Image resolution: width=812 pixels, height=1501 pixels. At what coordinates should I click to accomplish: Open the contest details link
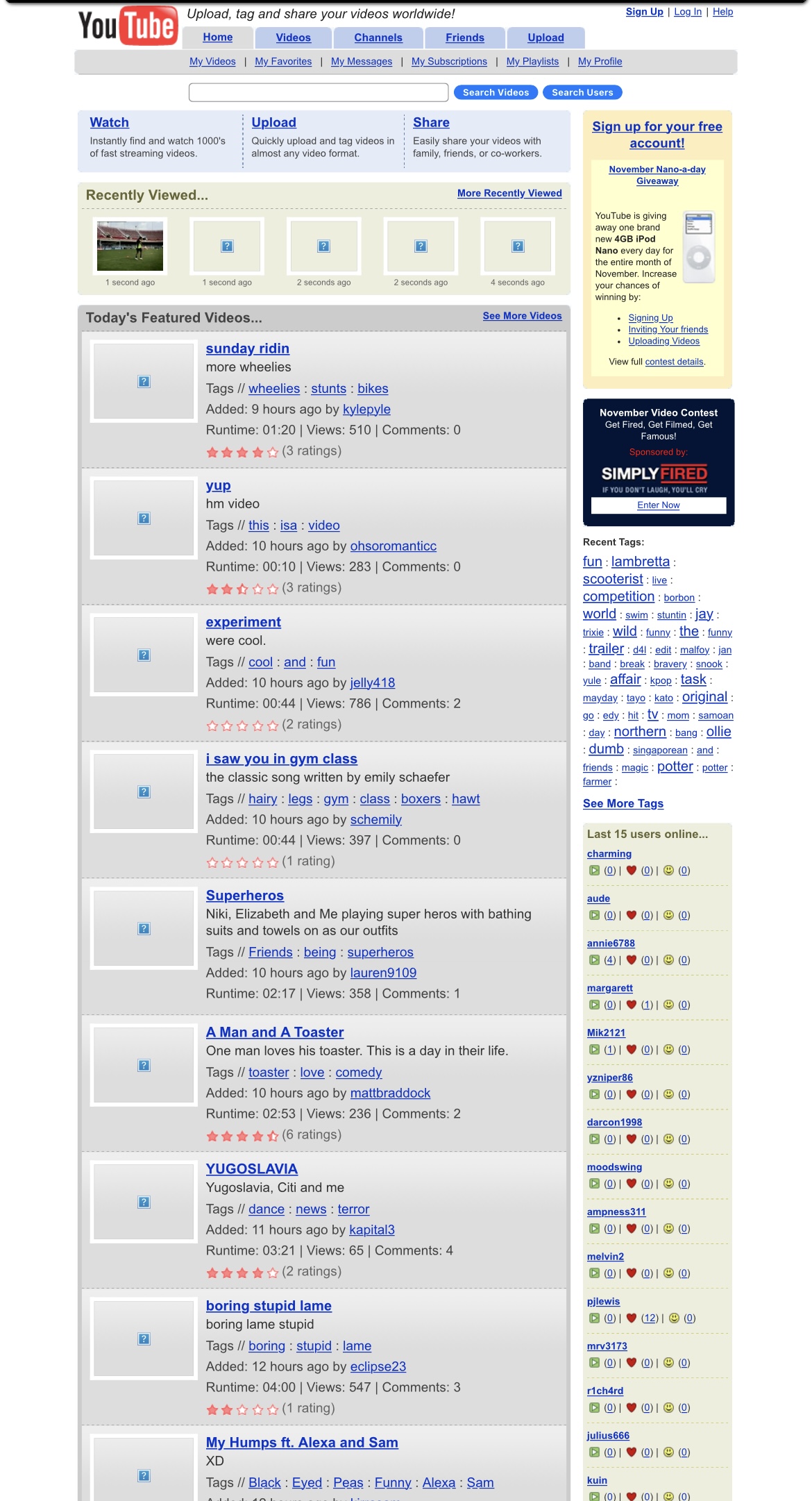click(x=674, y=362)
